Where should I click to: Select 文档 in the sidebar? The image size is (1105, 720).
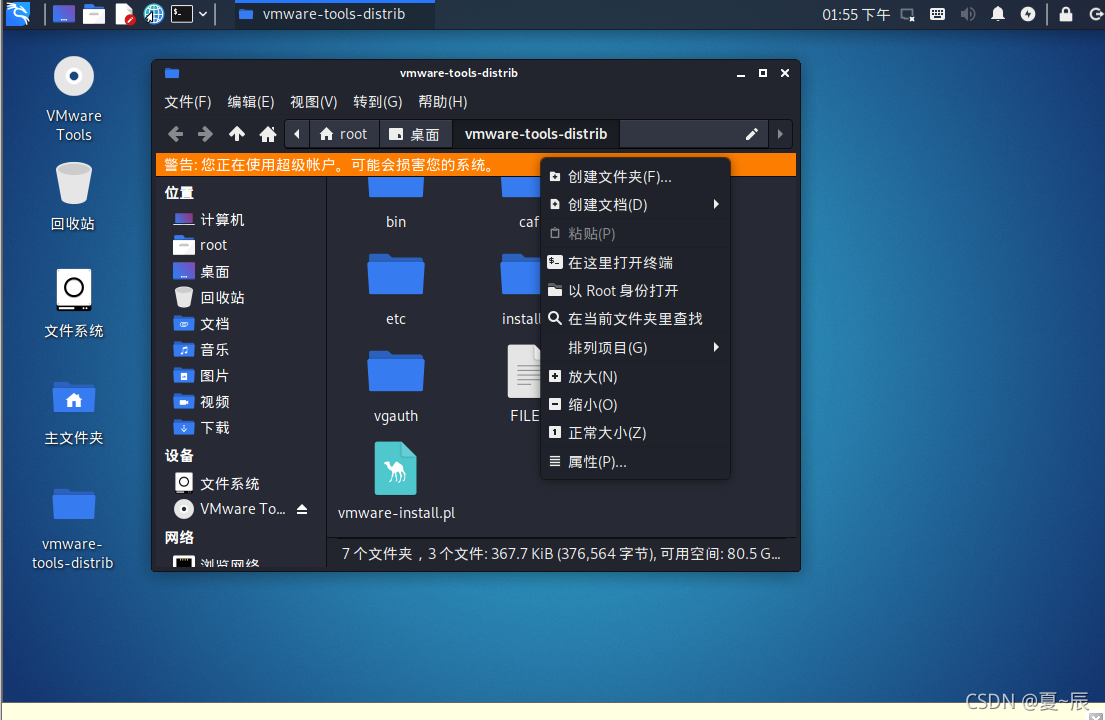point(202,323)
